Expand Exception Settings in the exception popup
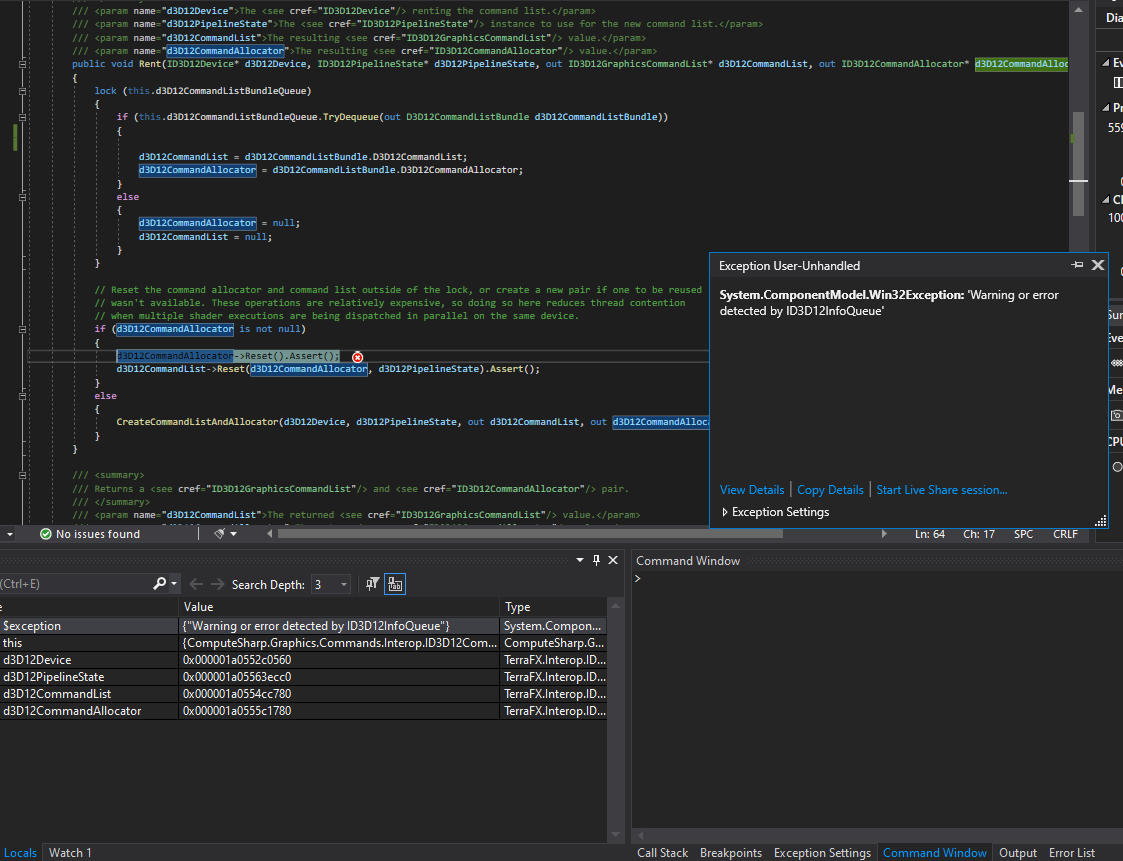Image resolution: width=1123 pixels, height=861 pixels. click(775, 511)
